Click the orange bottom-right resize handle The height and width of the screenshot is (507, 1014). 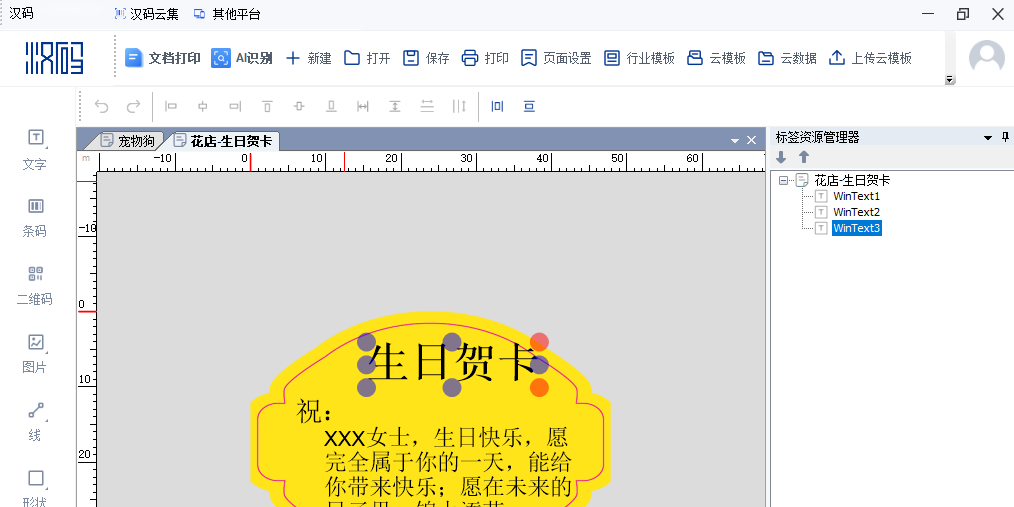click(539, 387)
